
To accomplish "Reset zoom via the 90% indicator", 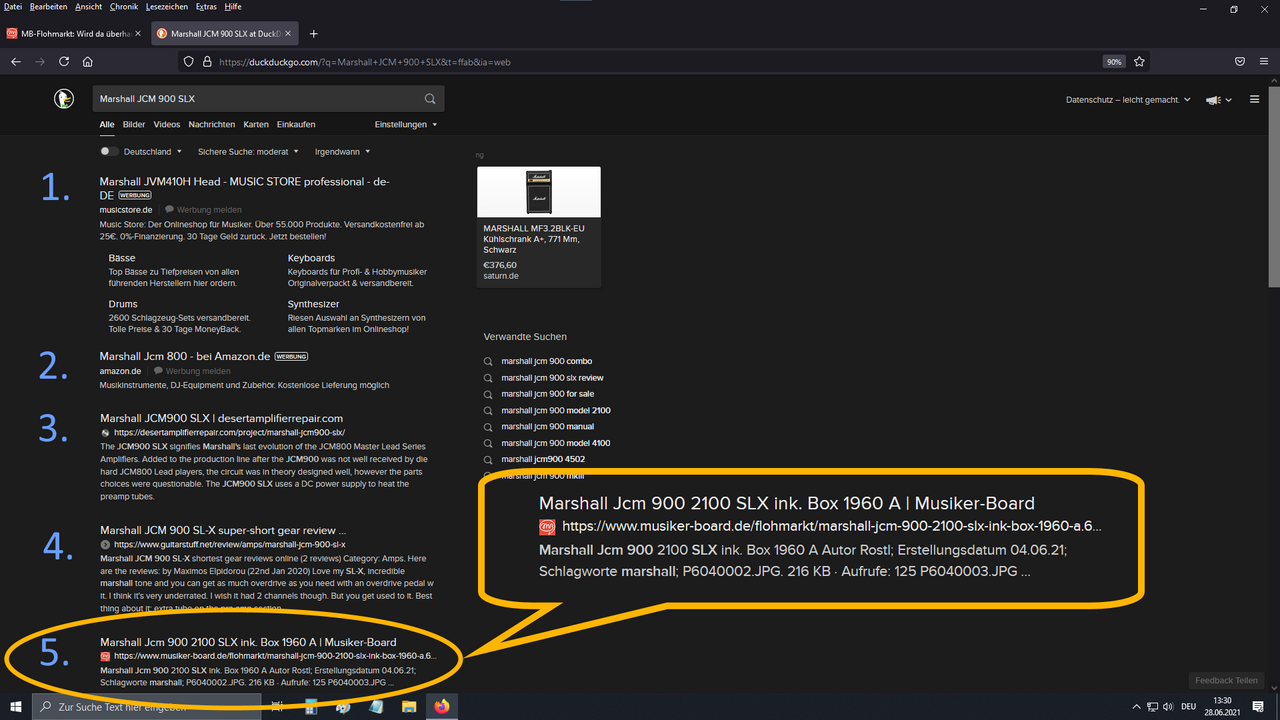I will point(1114,61).
